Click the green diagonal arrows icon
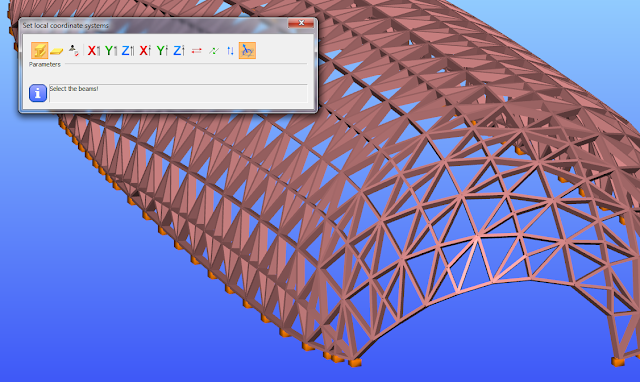The width and height of the screenshot is (640, 382). tap(213, 51)
